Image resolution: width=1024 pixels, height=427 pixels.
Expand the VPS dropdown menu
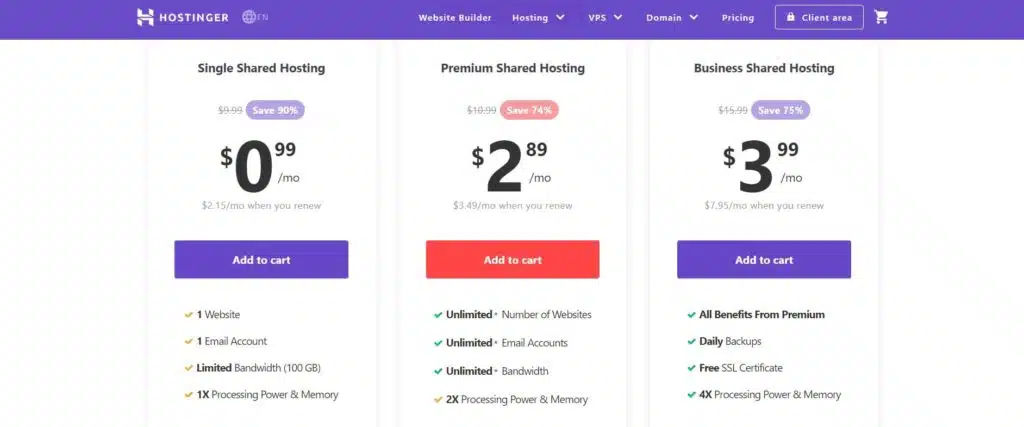605,17
